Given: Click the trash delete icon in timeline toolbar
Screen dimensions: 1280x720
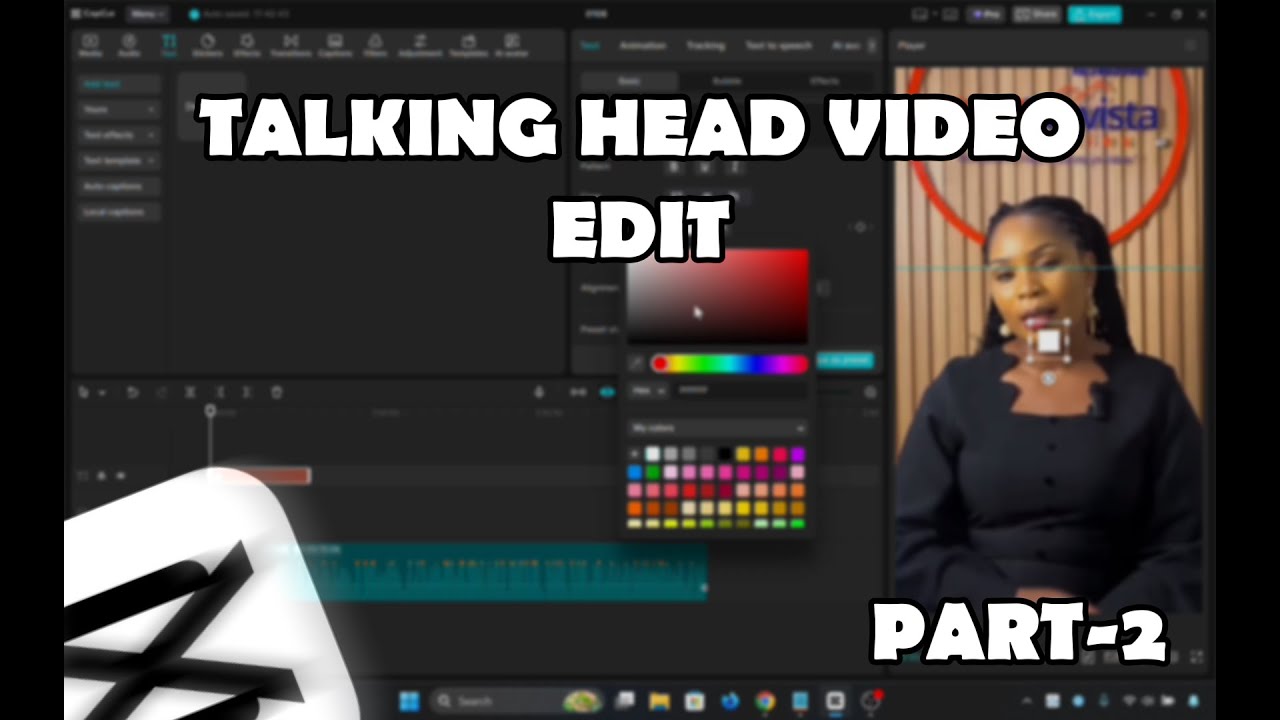Looking at the screenshot, I should [277, 393].
